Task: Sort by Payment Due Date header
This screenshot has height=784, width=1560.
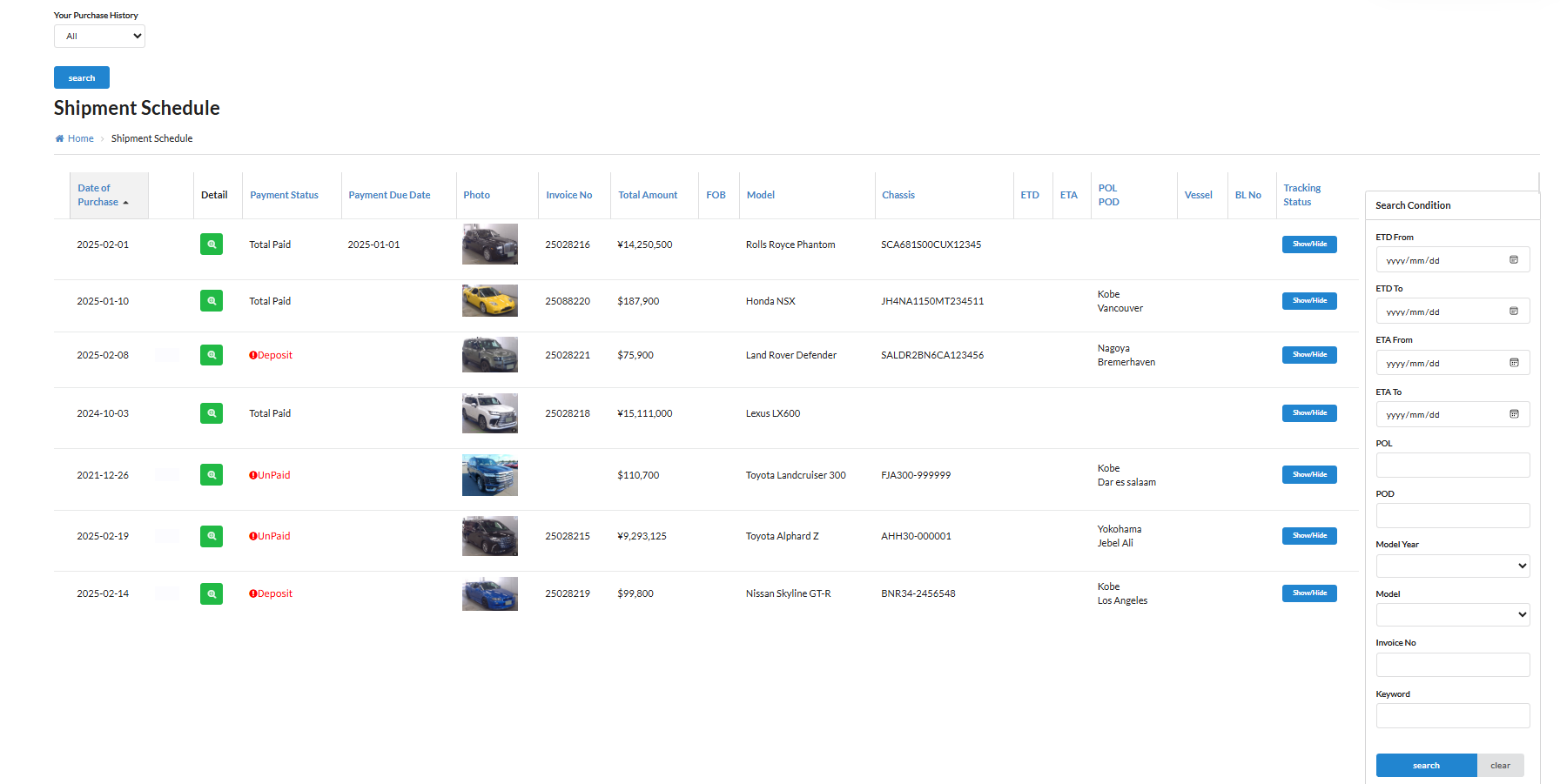Action: [389, 195]
